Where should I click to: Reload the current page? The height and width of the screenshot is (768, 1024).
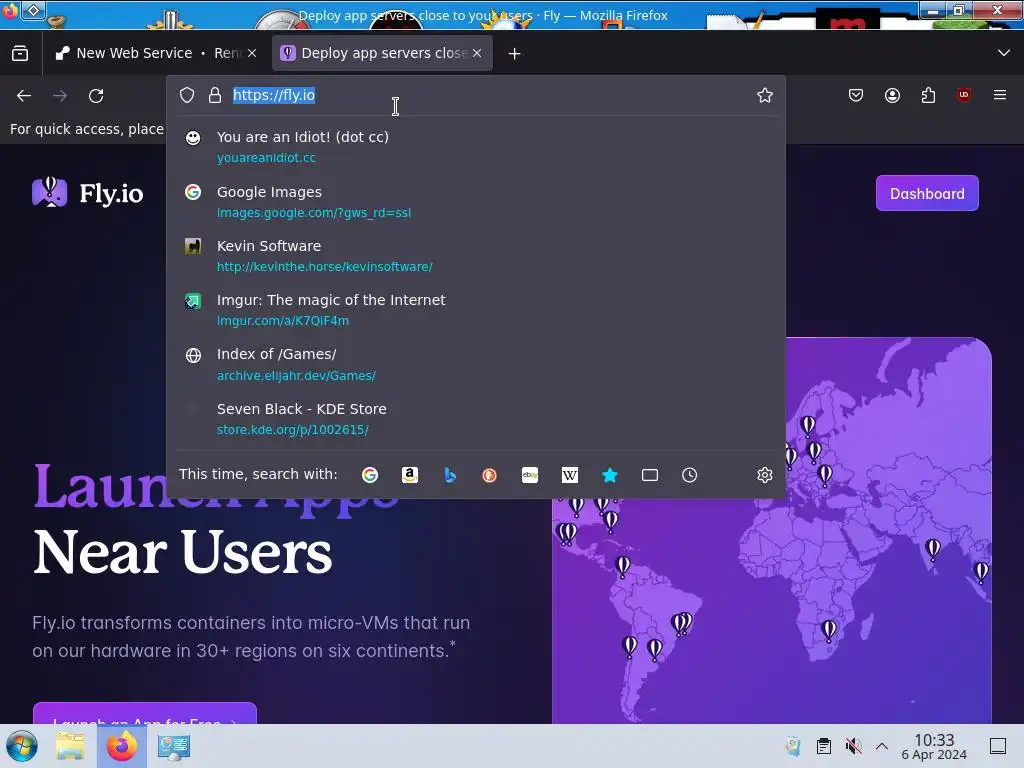coord(96,96)
